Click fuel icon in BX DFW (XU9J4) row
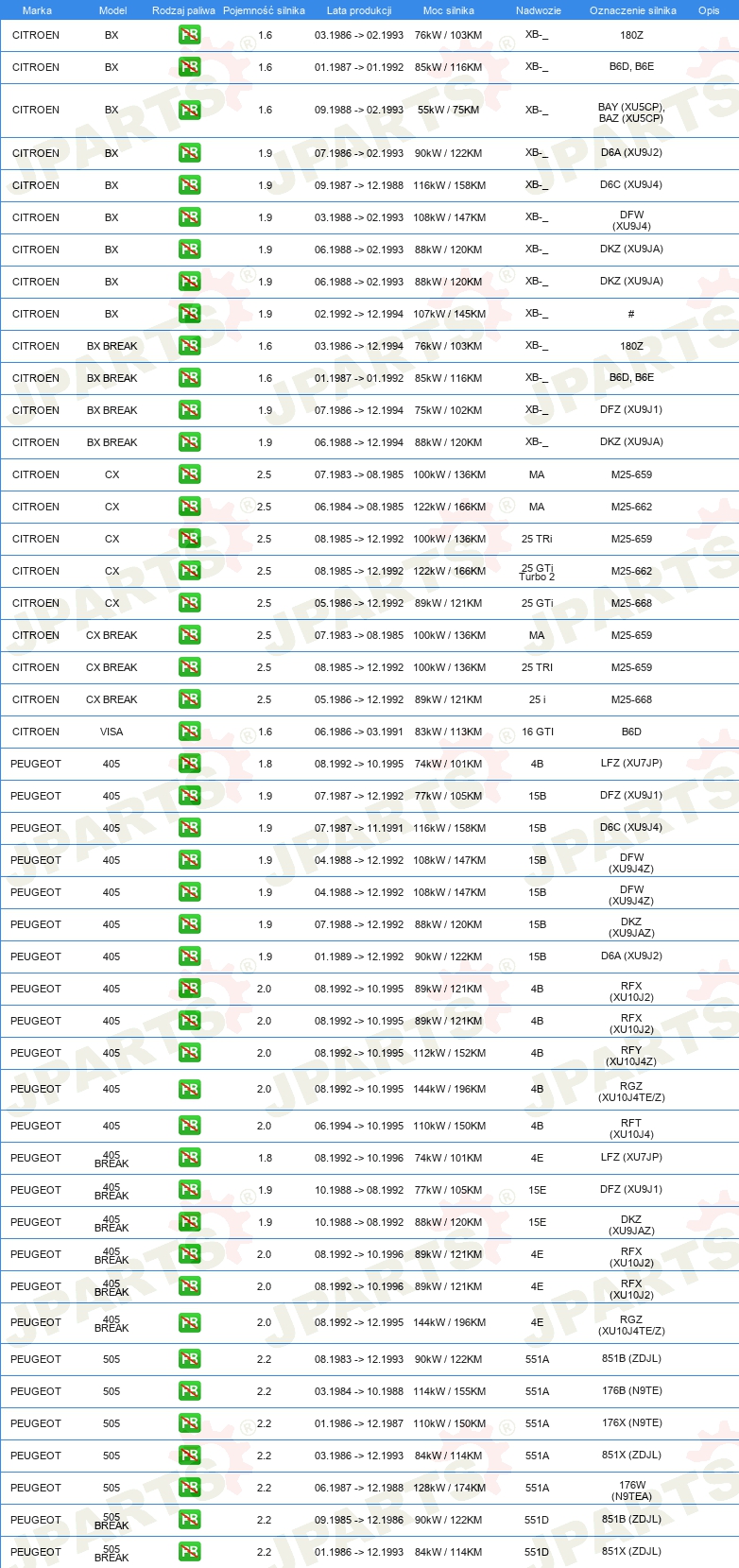Viewport: 739px width, 1568px height. pyautogui.click(x=189, y=217)
